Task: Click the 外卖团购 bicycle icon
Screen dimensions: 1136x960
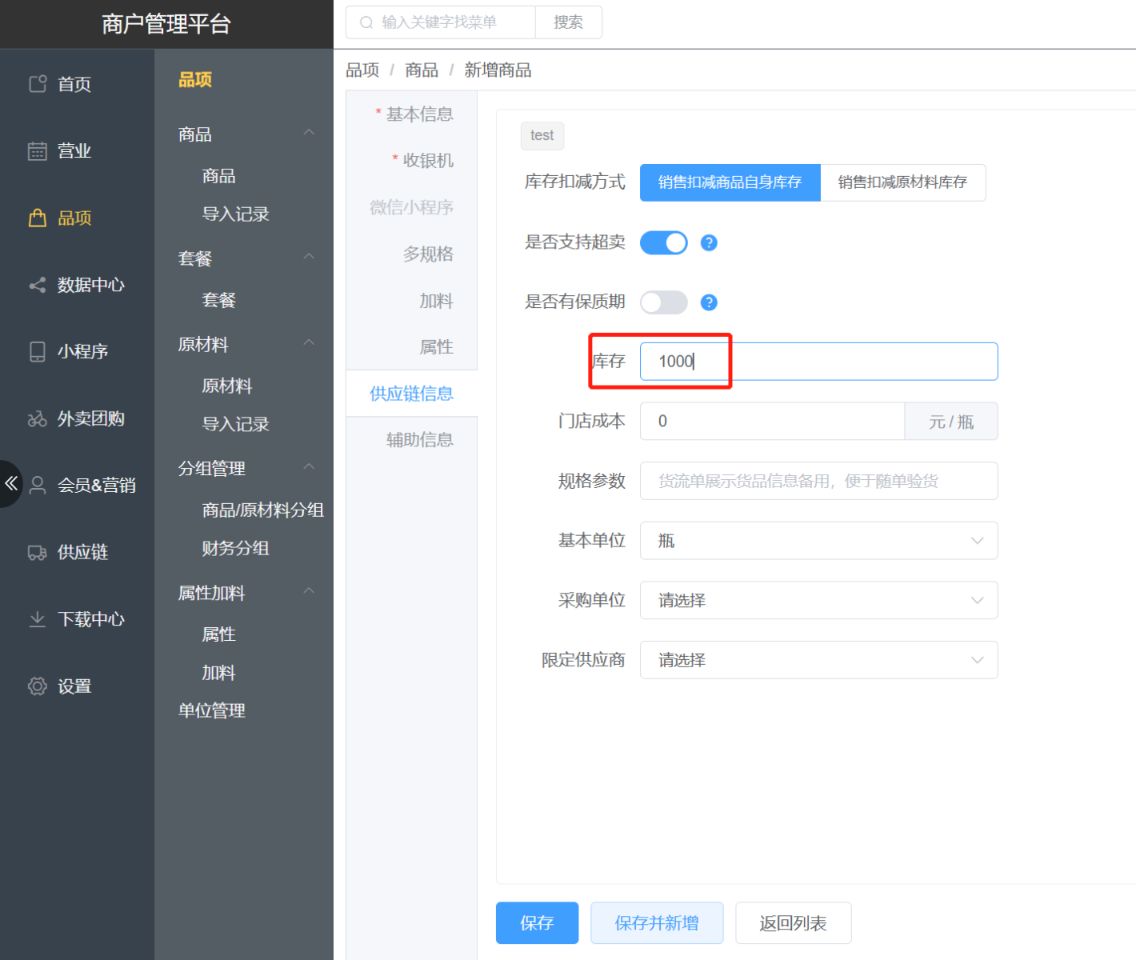Action: coord(38,419)
